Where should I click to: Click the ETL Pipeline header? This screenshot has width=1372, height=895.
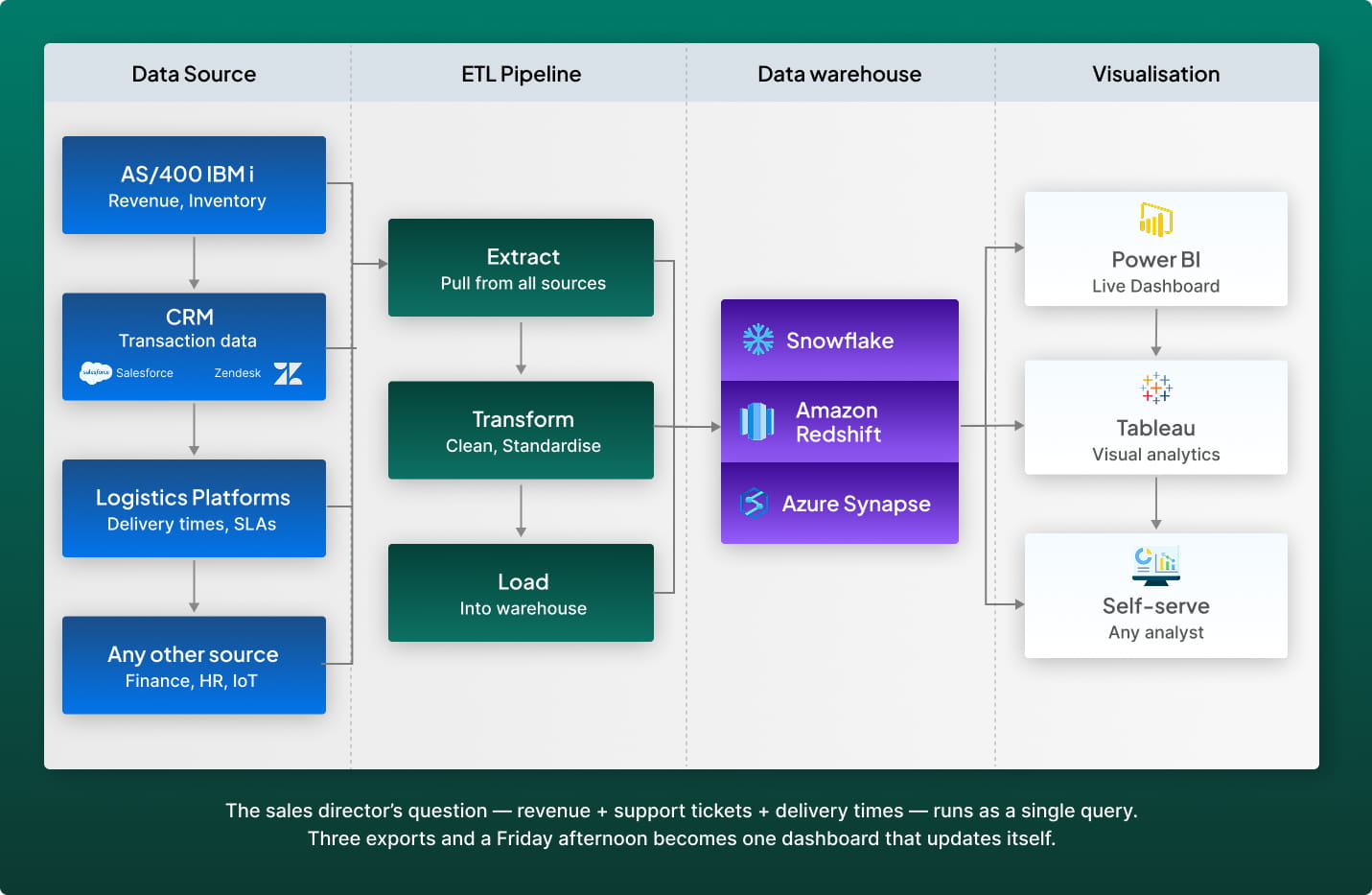click(x=521, y=74)
